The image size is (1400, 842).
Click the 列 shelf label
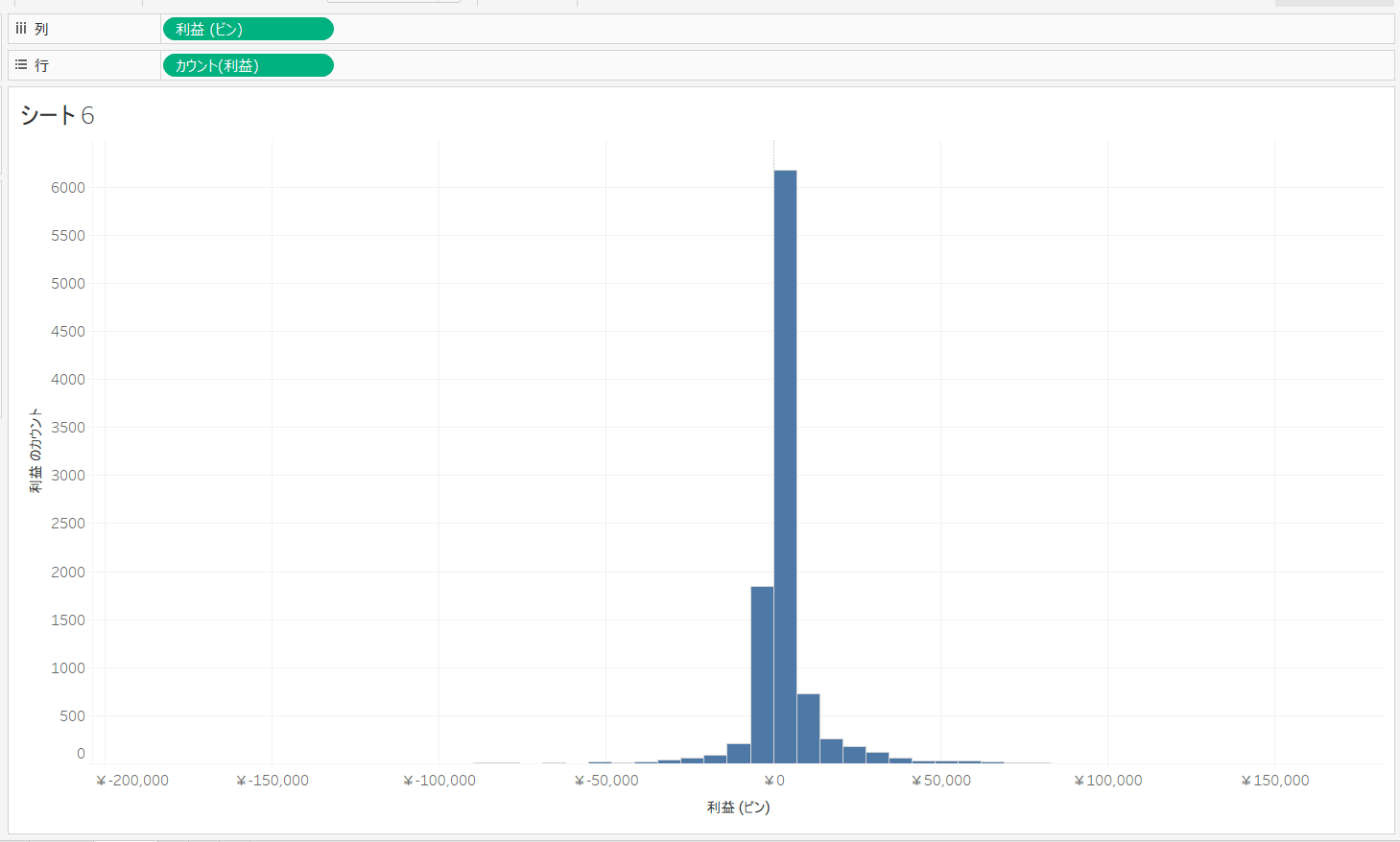(x=41, y=29)
